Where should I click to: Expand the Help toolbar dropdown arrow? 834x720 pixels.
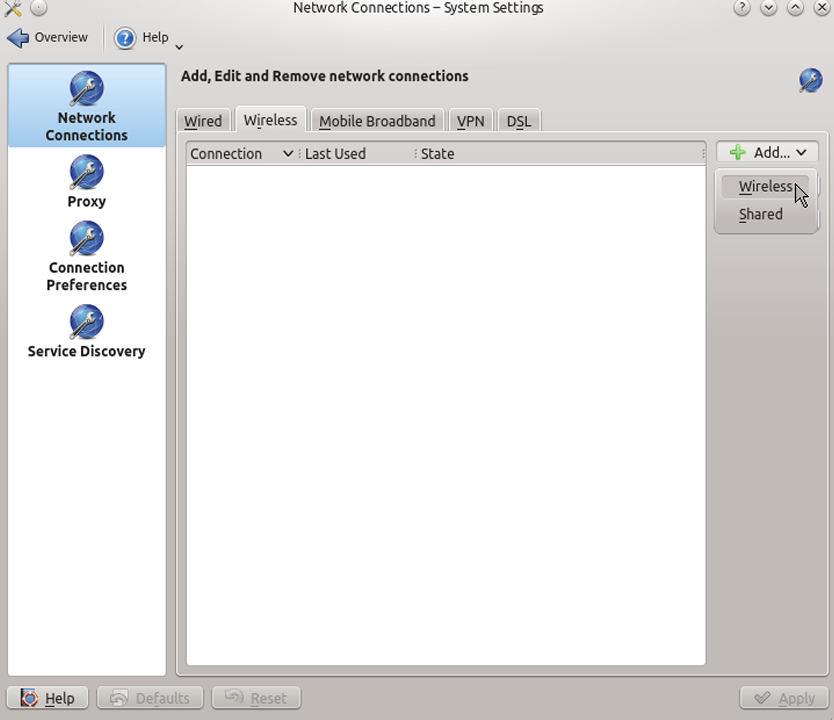click(179, 47)
